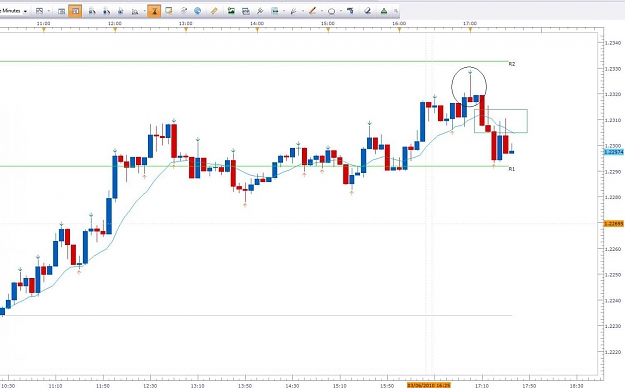
Task: Select the horizontal line level tool icon
Action: coord(275,11)
